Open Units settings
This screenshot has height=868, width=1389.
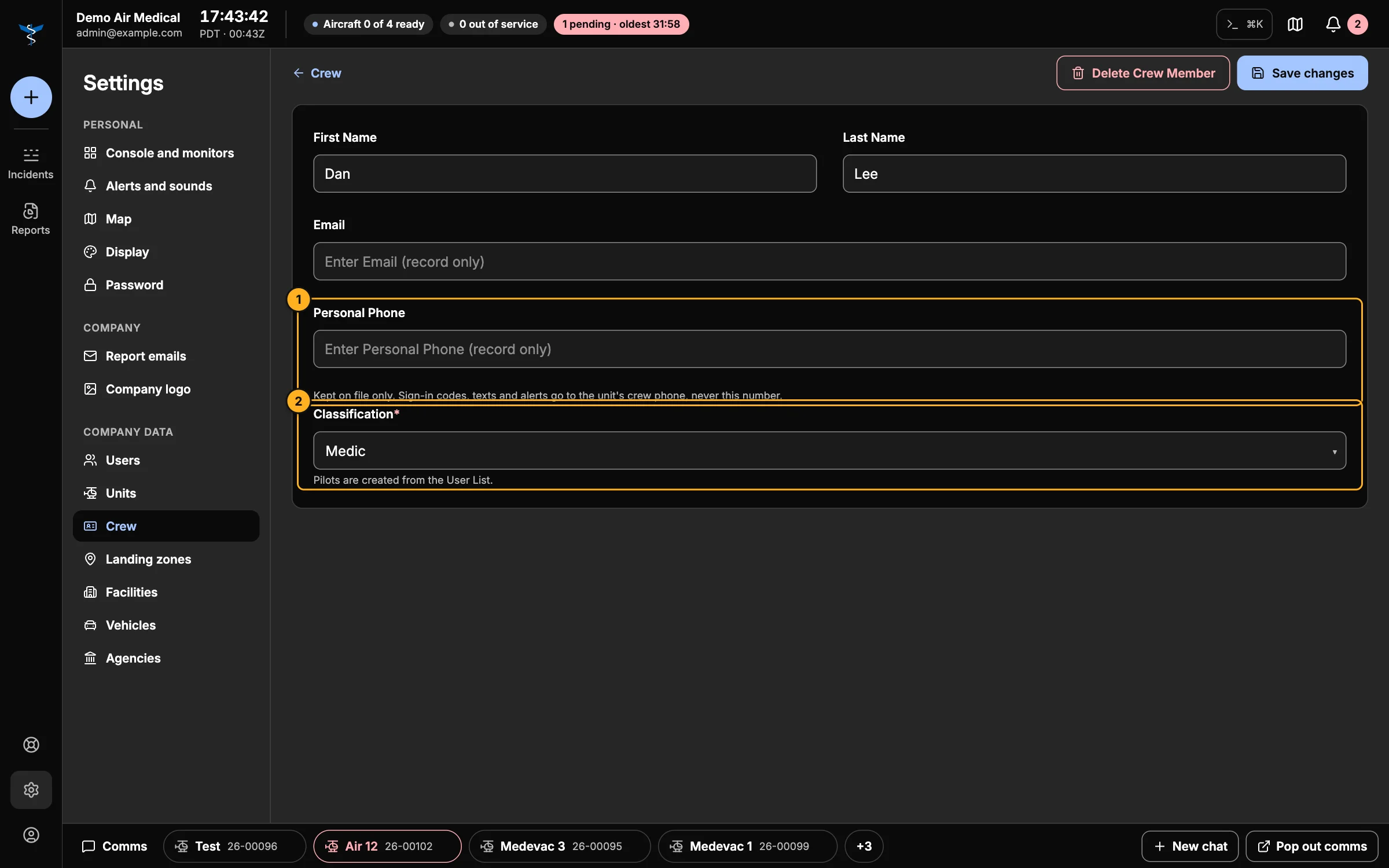click(x=166, y=493)
